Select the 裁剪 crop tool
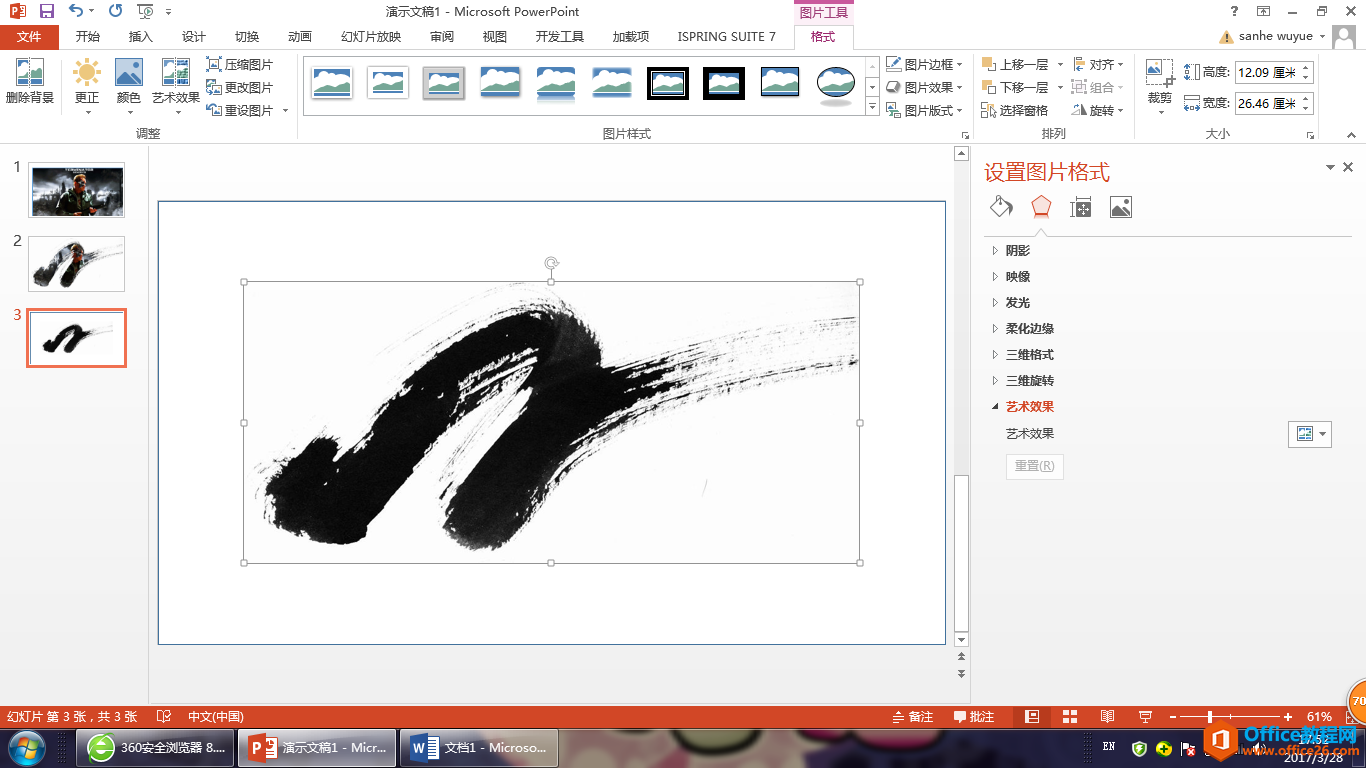The image size is (1366, 768). coord(1159,75)
